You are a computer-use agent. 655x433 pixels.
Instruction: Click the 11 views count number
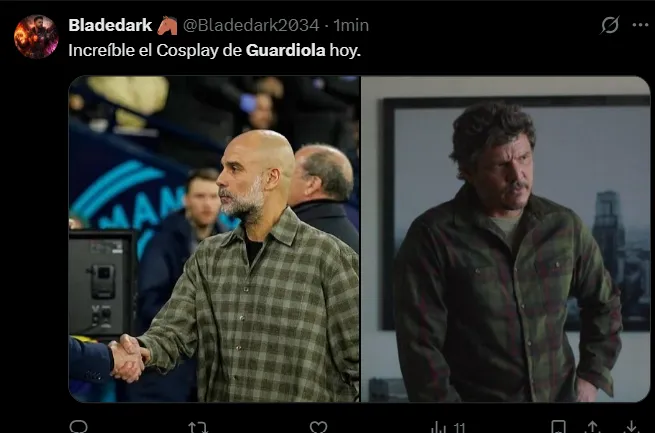[459, 427]
